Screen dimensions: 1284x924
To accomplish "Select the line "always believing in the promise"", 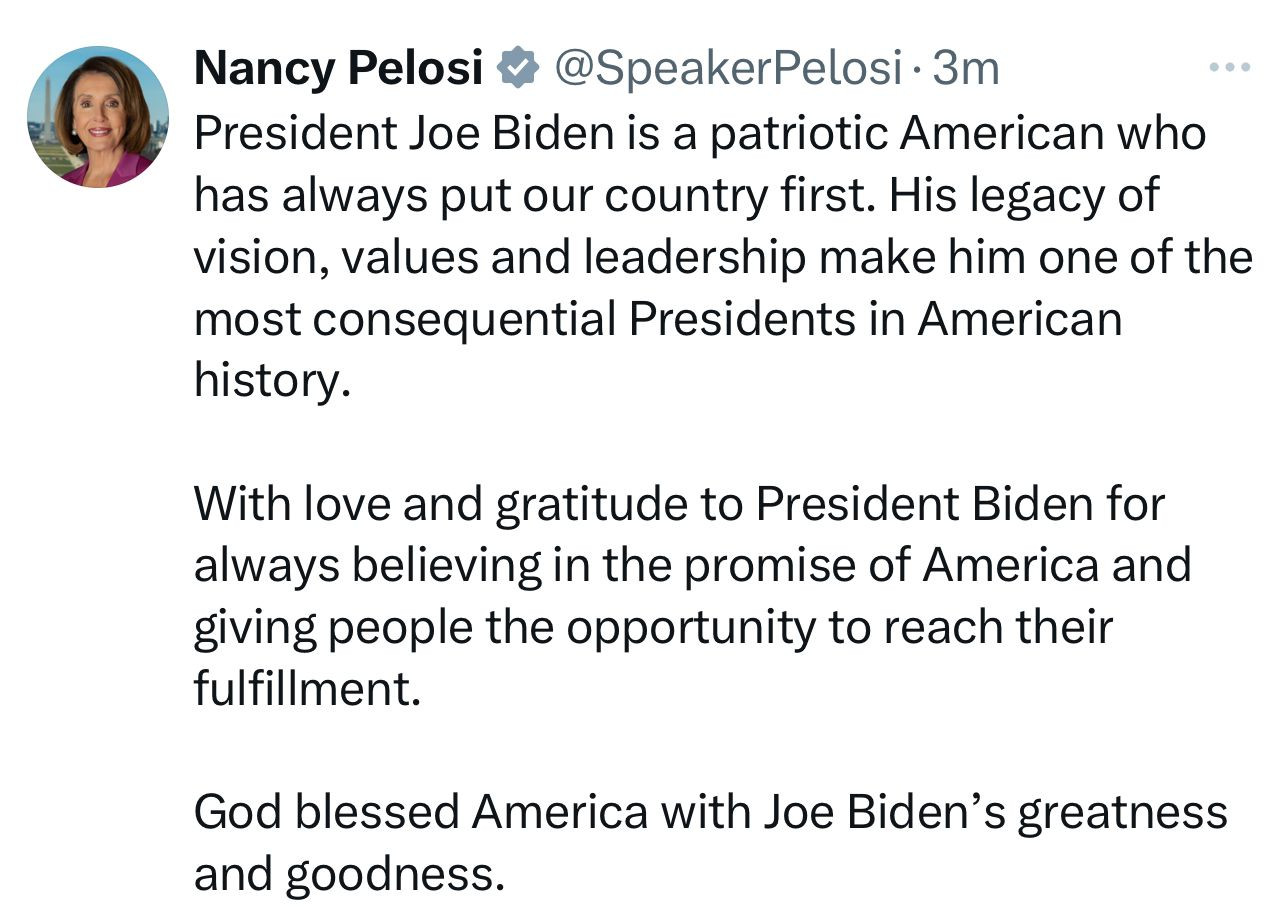I will point(692,565).
